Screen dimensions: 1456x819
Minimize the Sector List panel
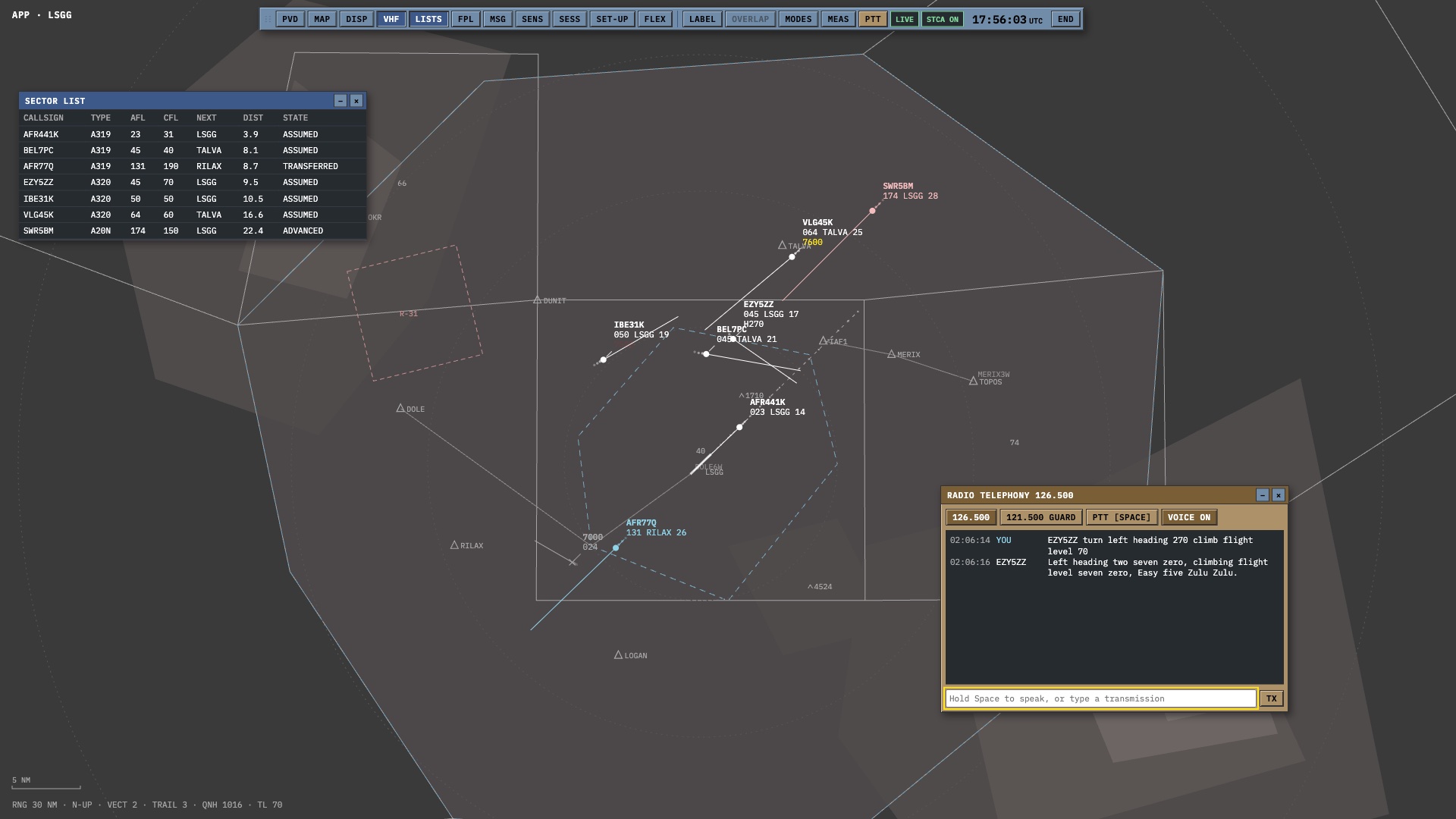[x=340, y=101]
